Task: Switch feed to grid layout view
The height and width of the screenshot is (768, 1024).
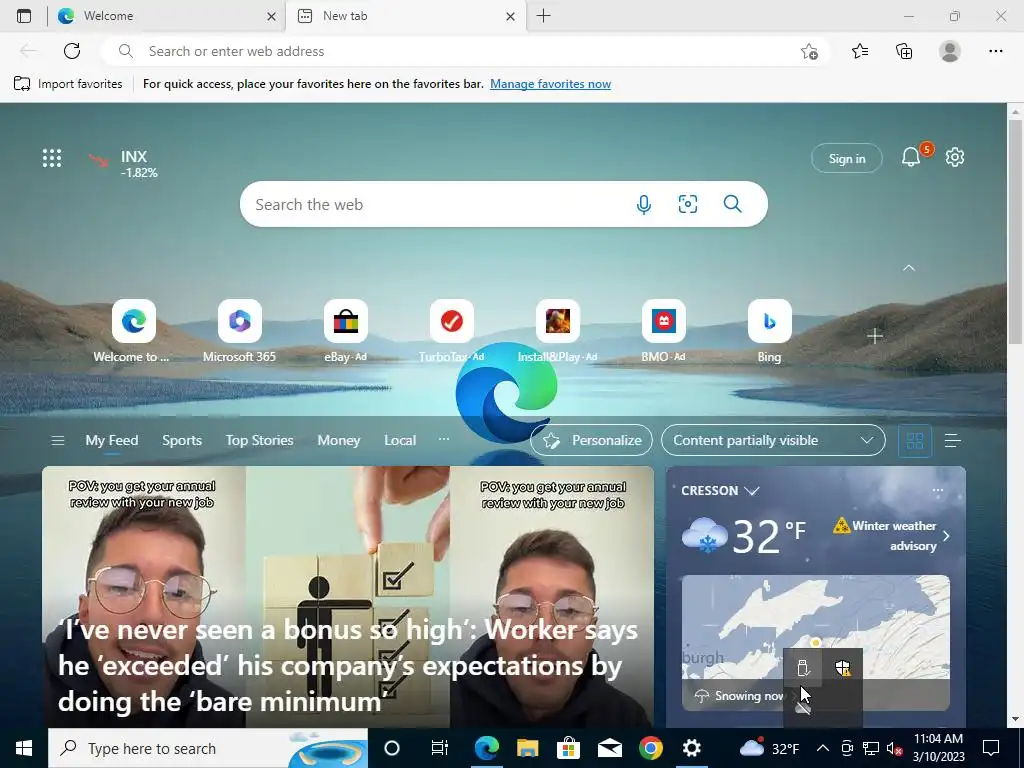Action: coord(915,441)
